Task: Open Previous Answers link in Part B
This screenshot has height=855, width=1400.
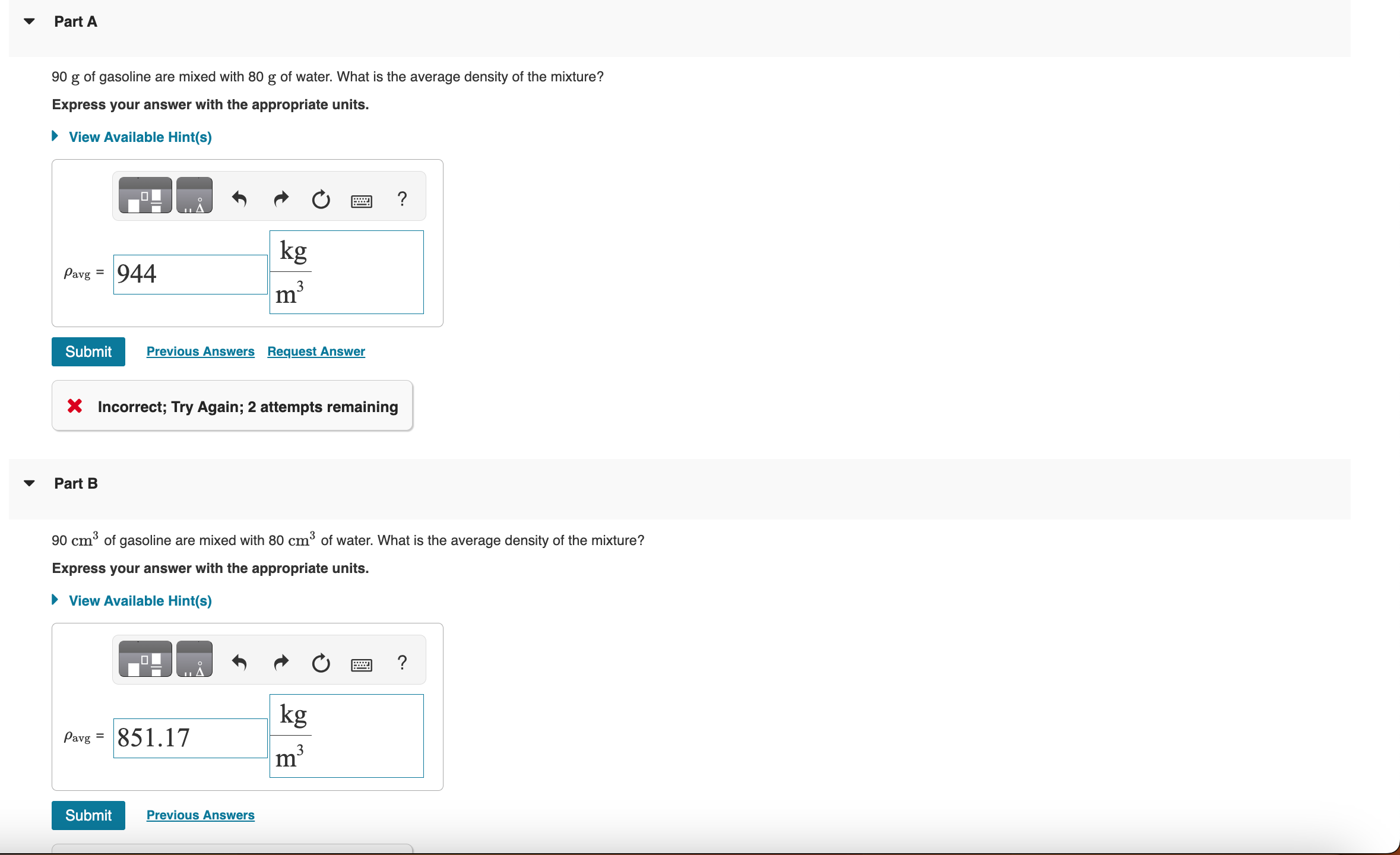Action: click(200, 815)
